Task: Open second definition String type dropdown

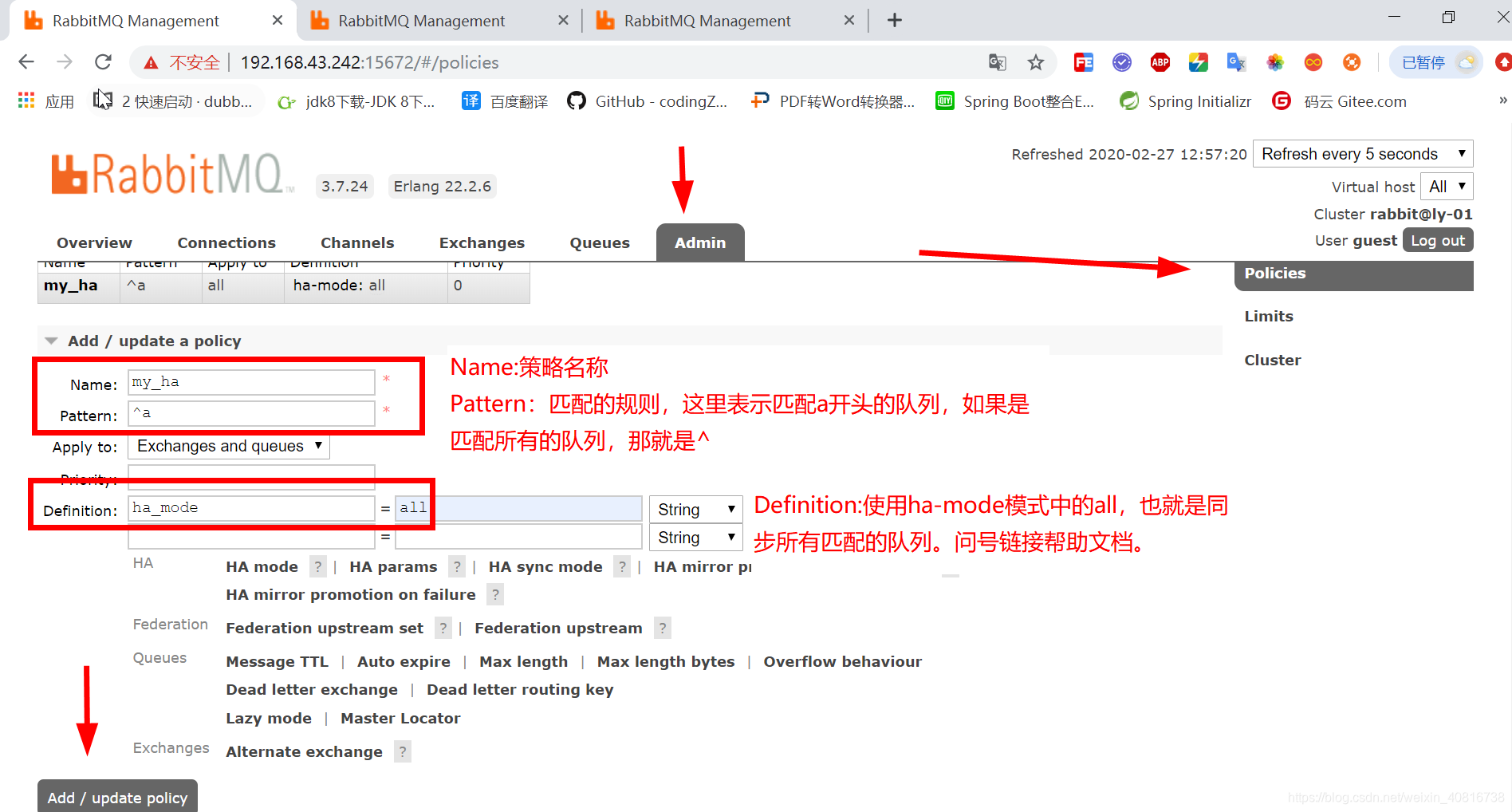Action: [695, 538]
